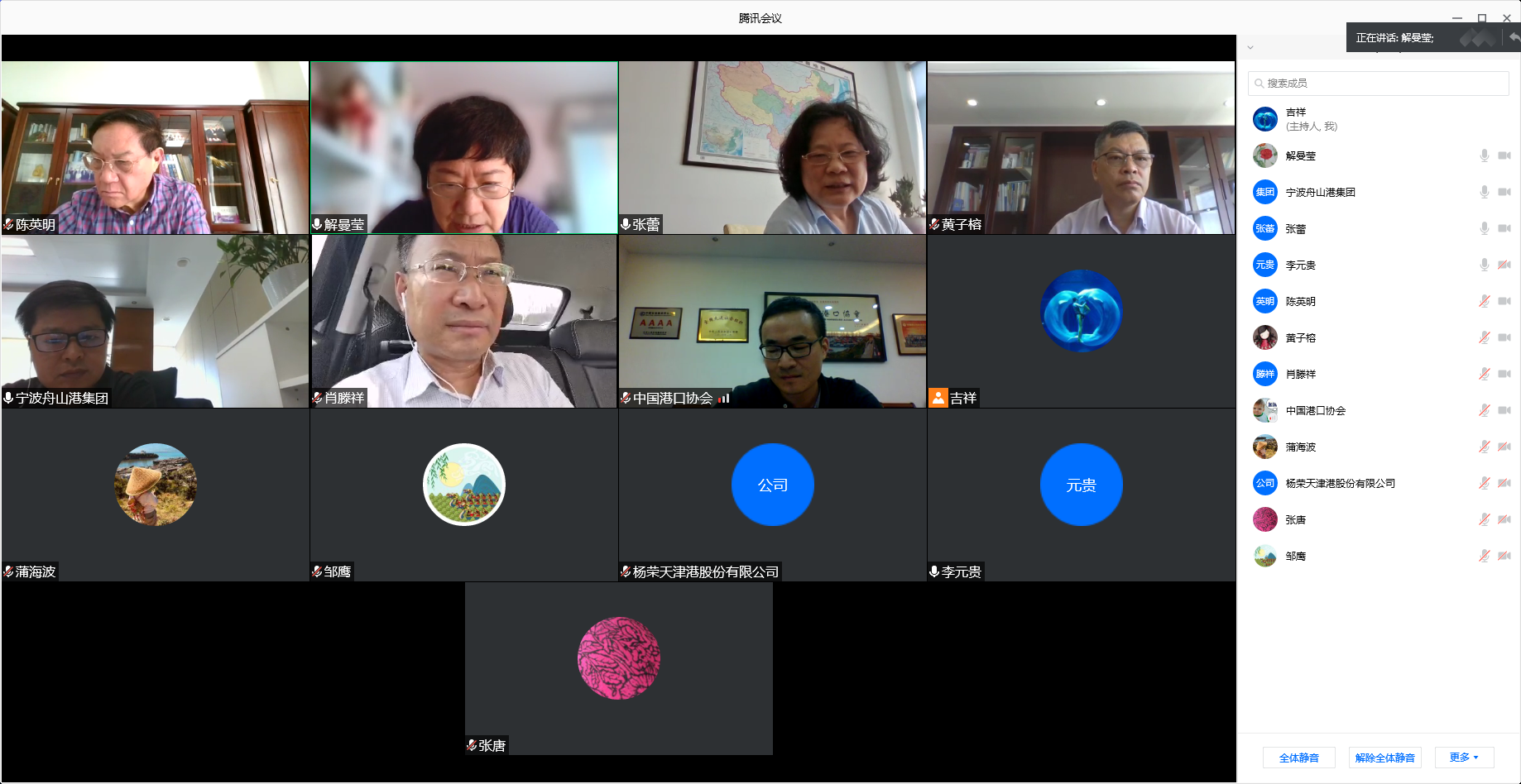Select 解曼莹's active speaker video tile
1521x784 pixels.
464,147
